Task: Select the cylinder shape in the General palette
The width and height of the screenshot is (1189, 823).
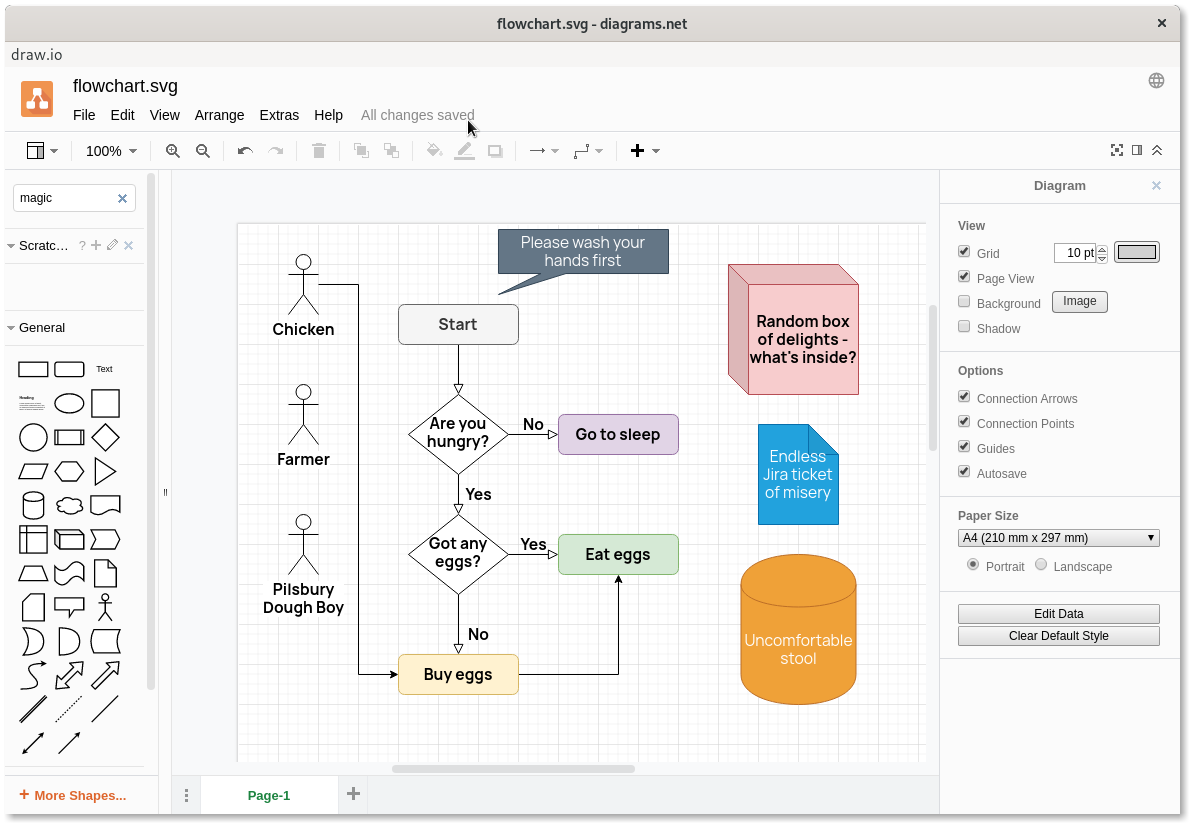Action: pyautogui.click(x=33, y=505)
